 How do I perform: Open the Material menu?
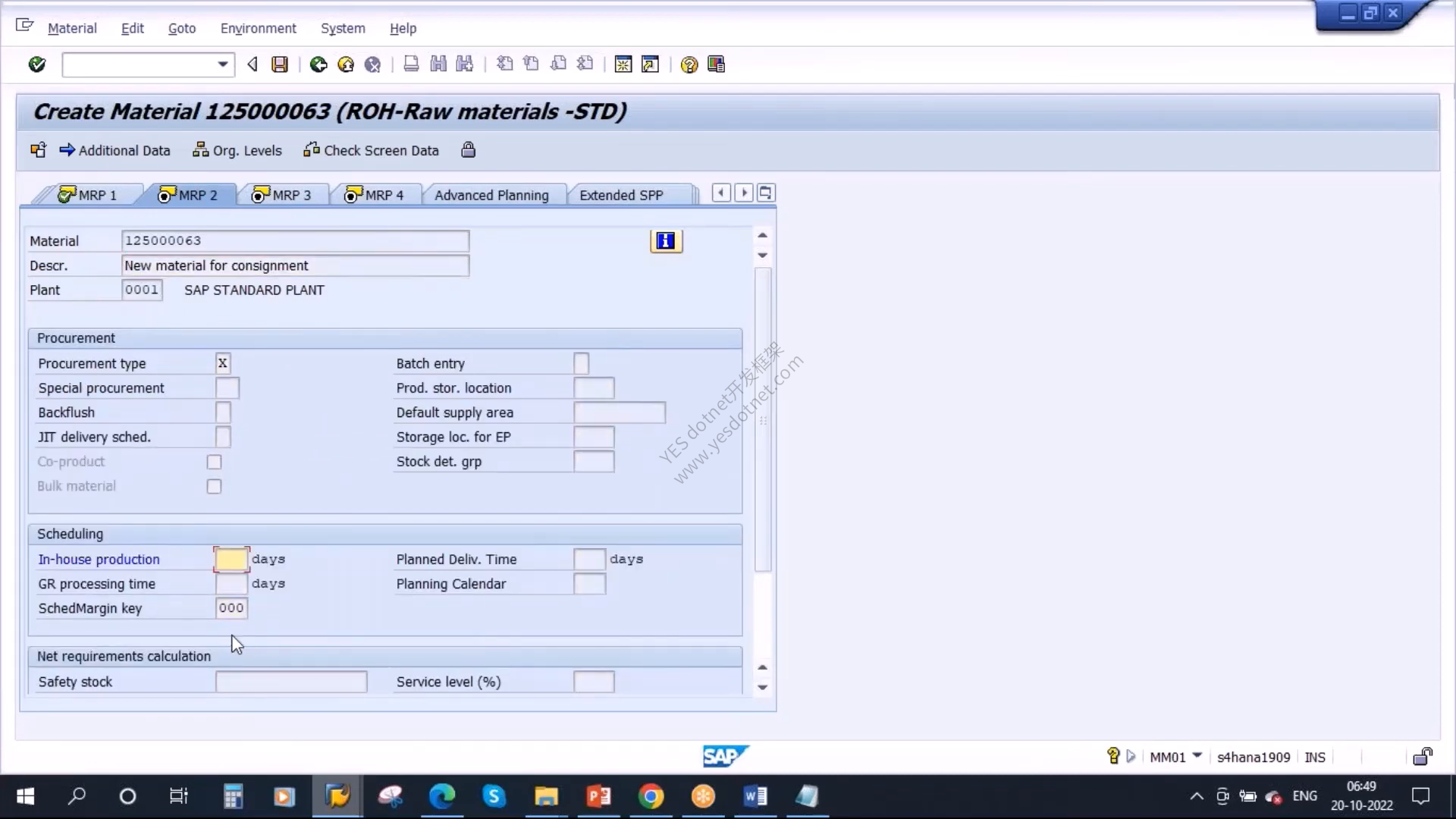coord(72,28)
